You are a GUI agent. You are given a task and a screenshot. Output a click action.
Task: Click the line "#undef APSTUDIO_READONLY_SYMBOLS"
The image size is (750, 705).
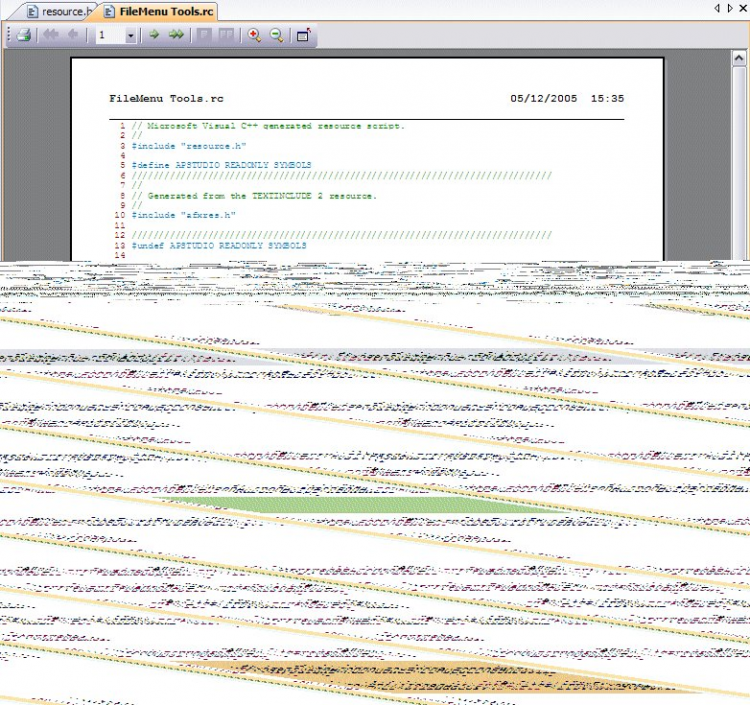click(219, 246)
